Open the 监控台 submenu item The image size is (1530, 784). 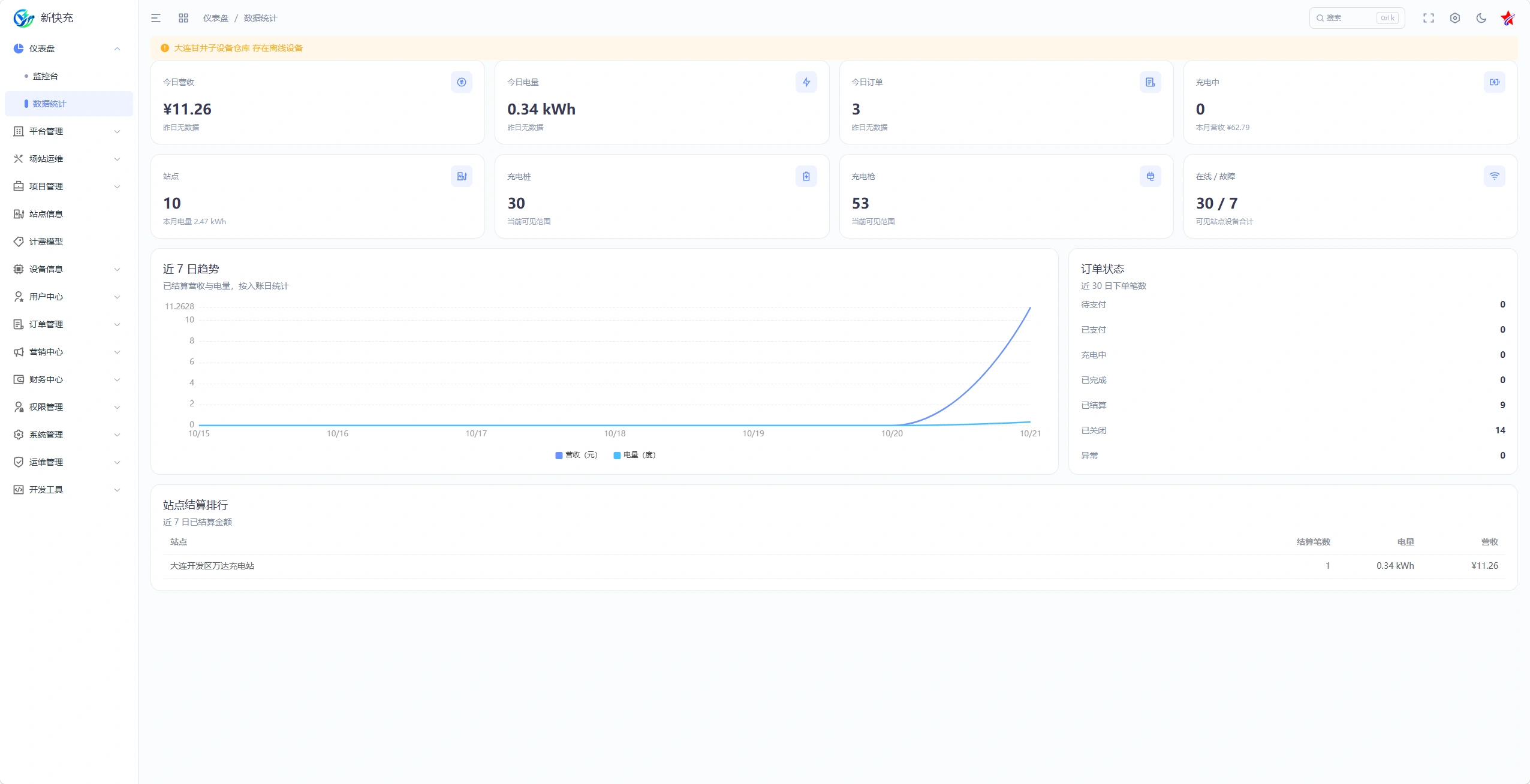(x=69, y=76)
